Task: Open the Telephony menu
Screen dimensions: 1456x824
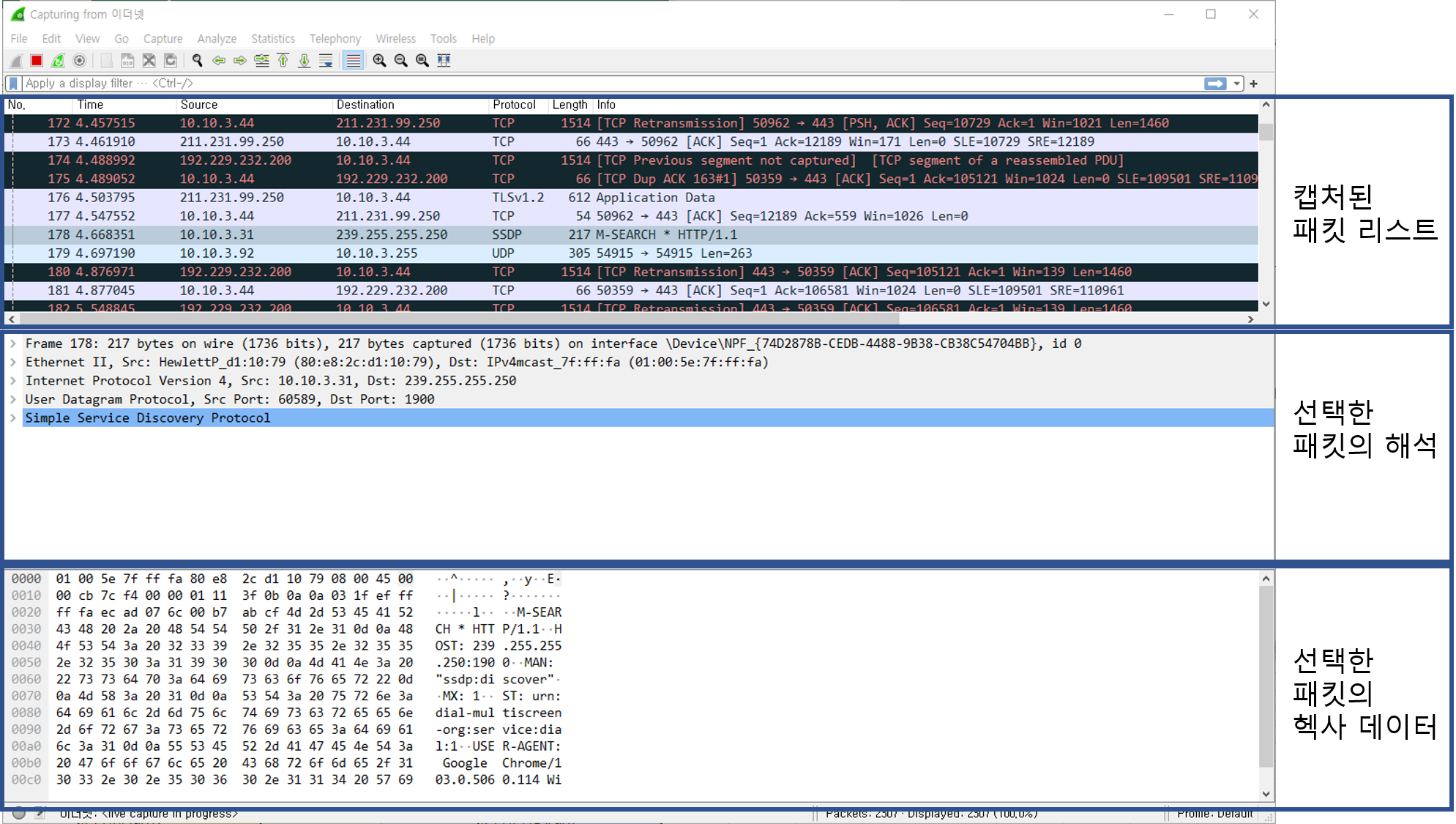Action: [335, 39]
